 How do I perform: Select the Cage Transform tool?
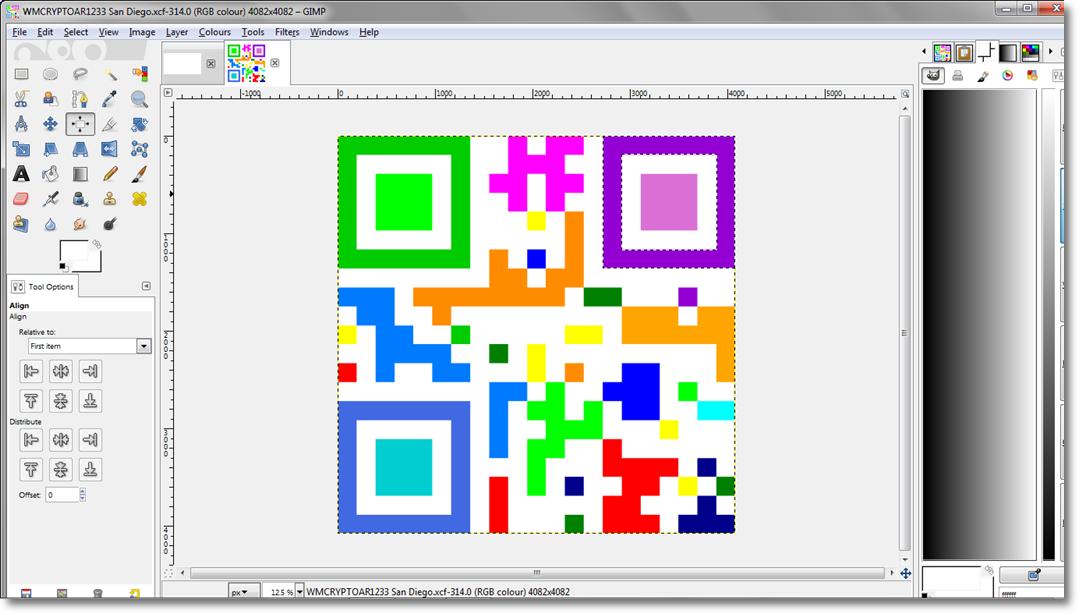[139, 149]
